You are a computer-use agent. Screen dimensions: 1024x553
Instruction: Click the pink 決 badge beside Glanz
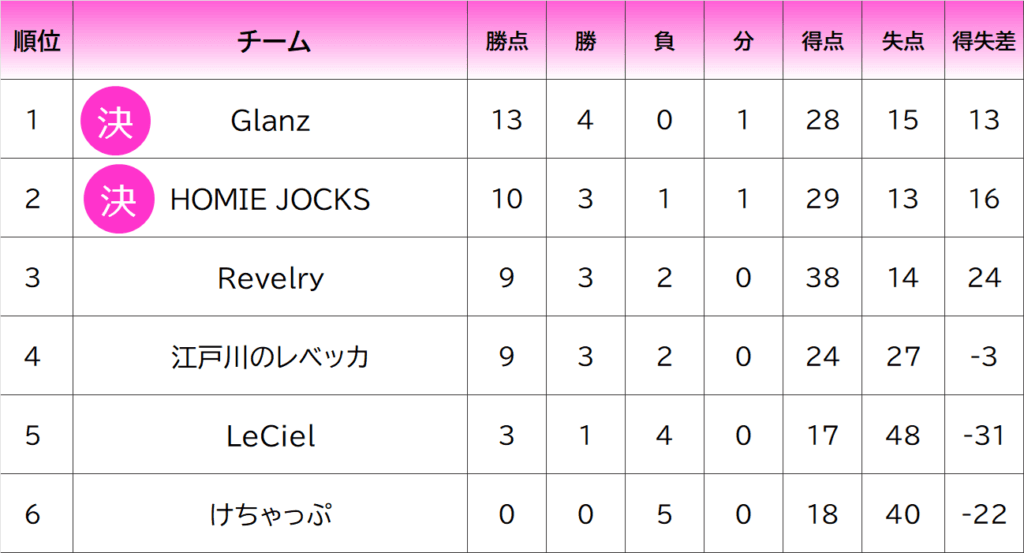tap(116, 121)
